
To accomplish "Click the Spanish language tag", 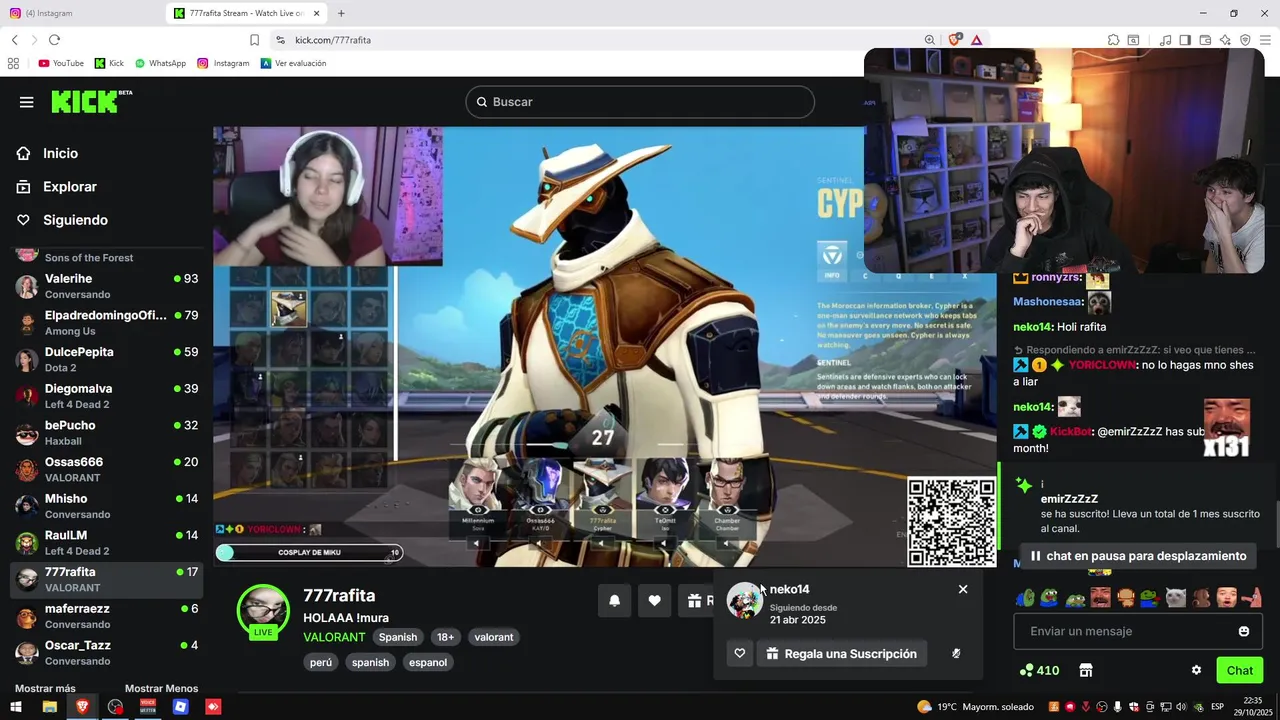I will 397,637.
